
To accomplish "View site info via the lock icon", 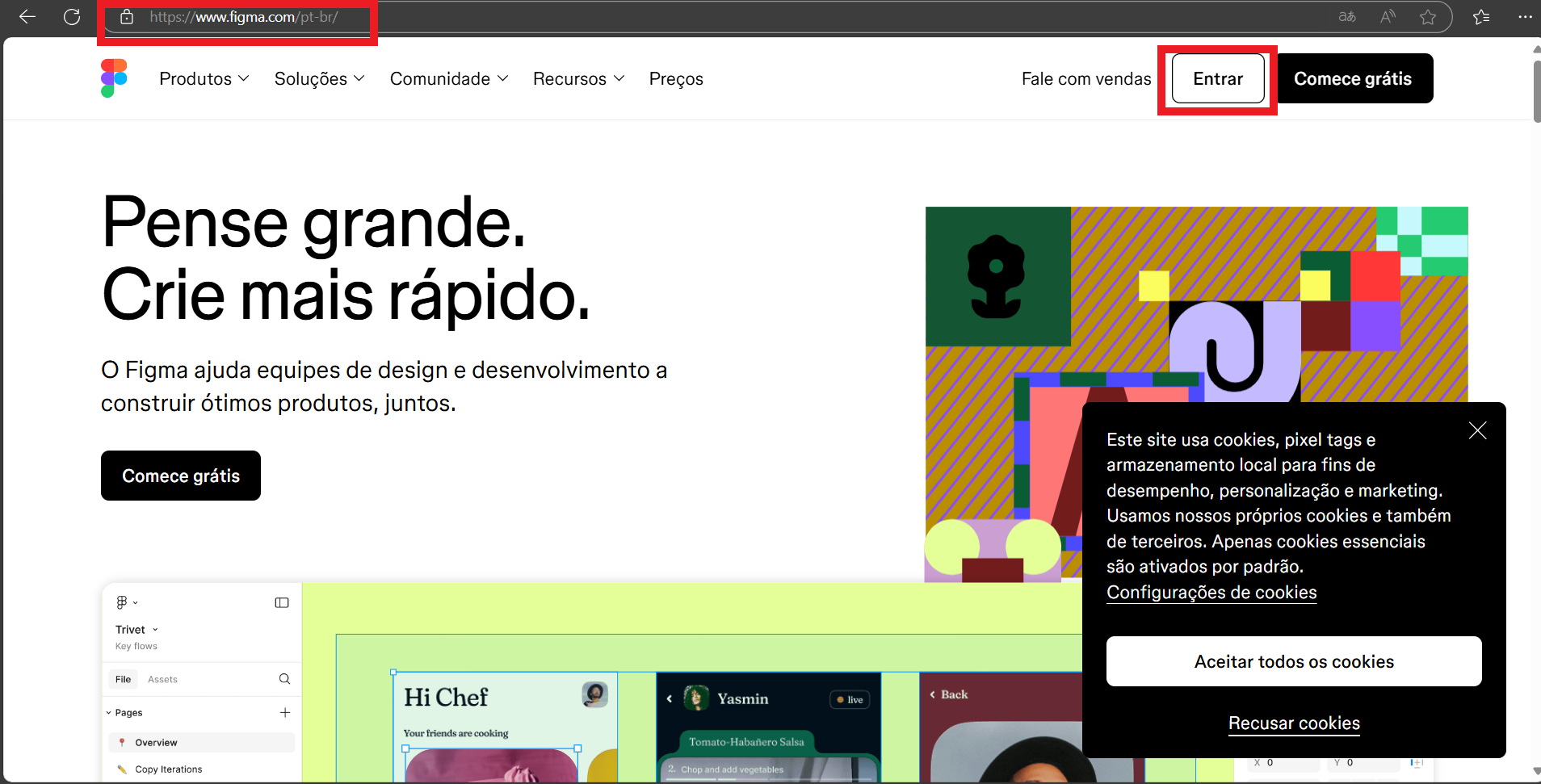I will (127, 17).
